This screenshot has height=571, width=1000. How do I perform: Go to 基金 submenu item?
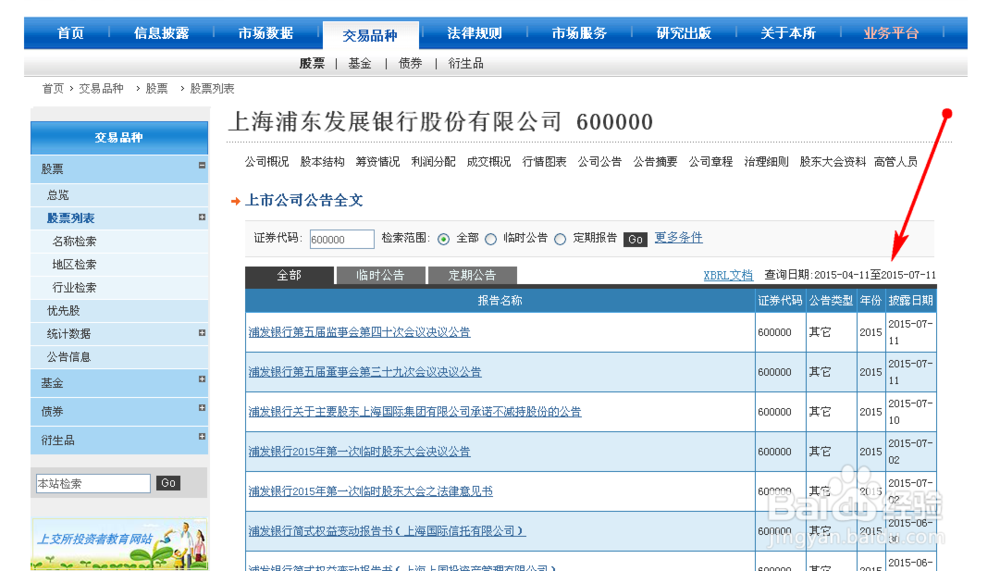tap(360, 63)
